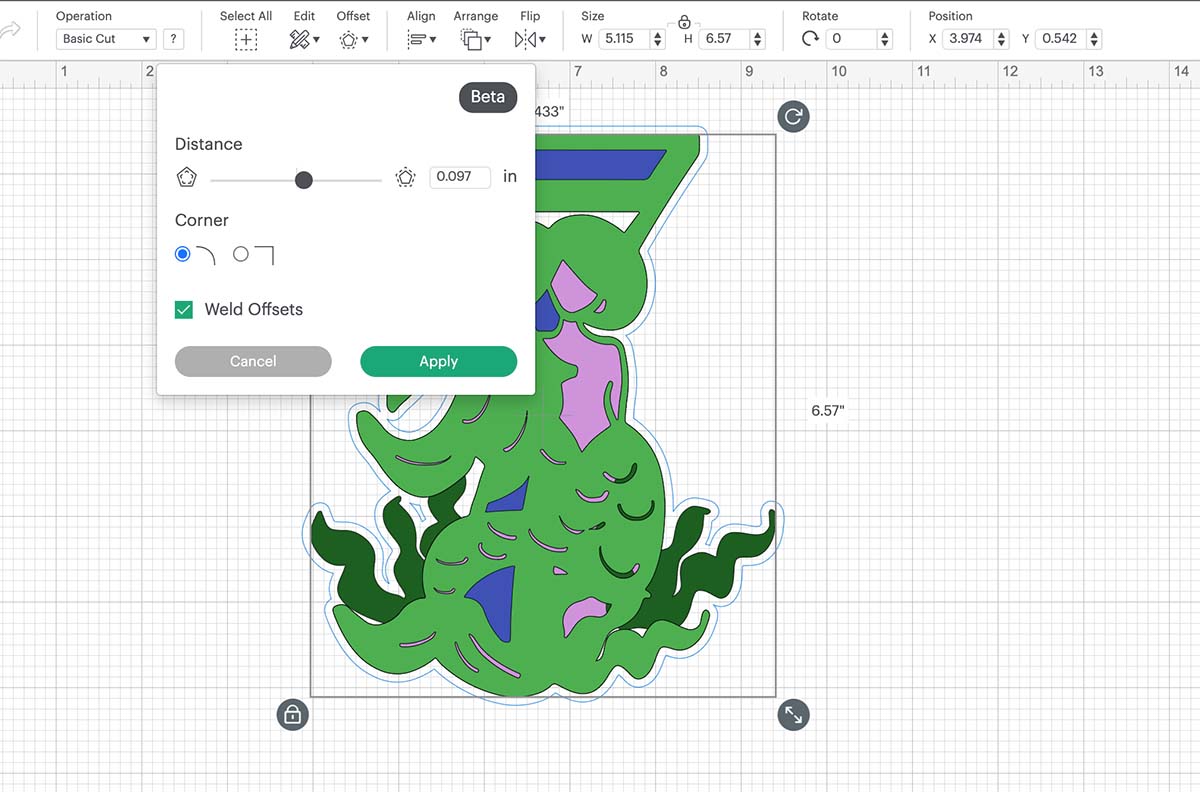Click the Height stepper arrows
The width and height of the screenshot is (1200, 792).
[758, 39]
